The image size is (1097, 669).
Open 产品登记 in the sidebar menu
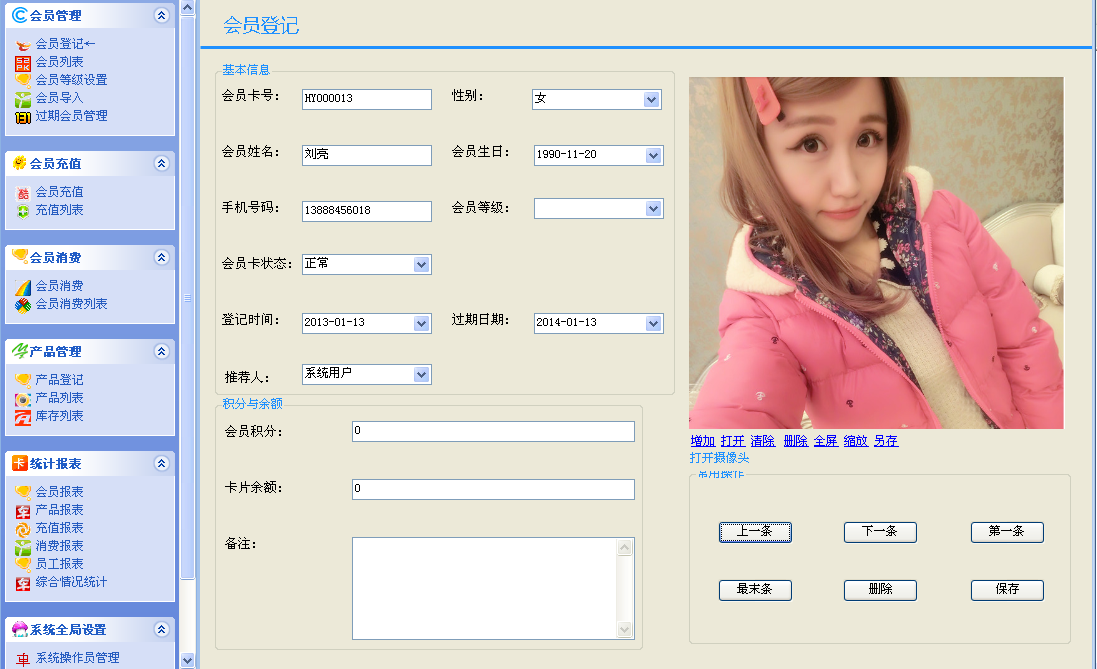point(59,380)
